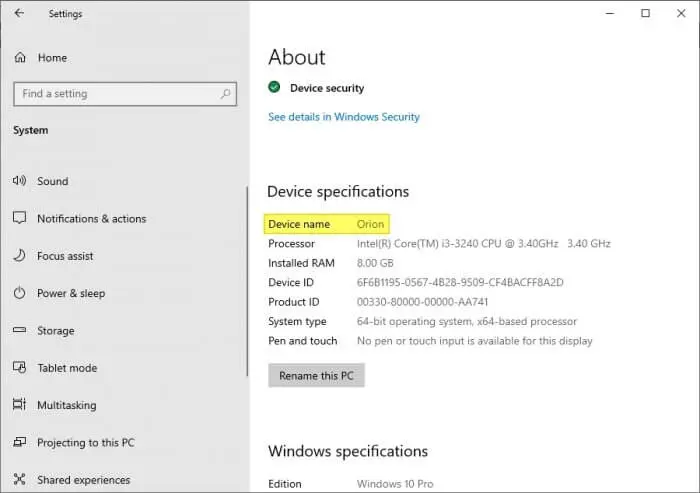Select the Focus assist moon icon

(x=19, y=255)
